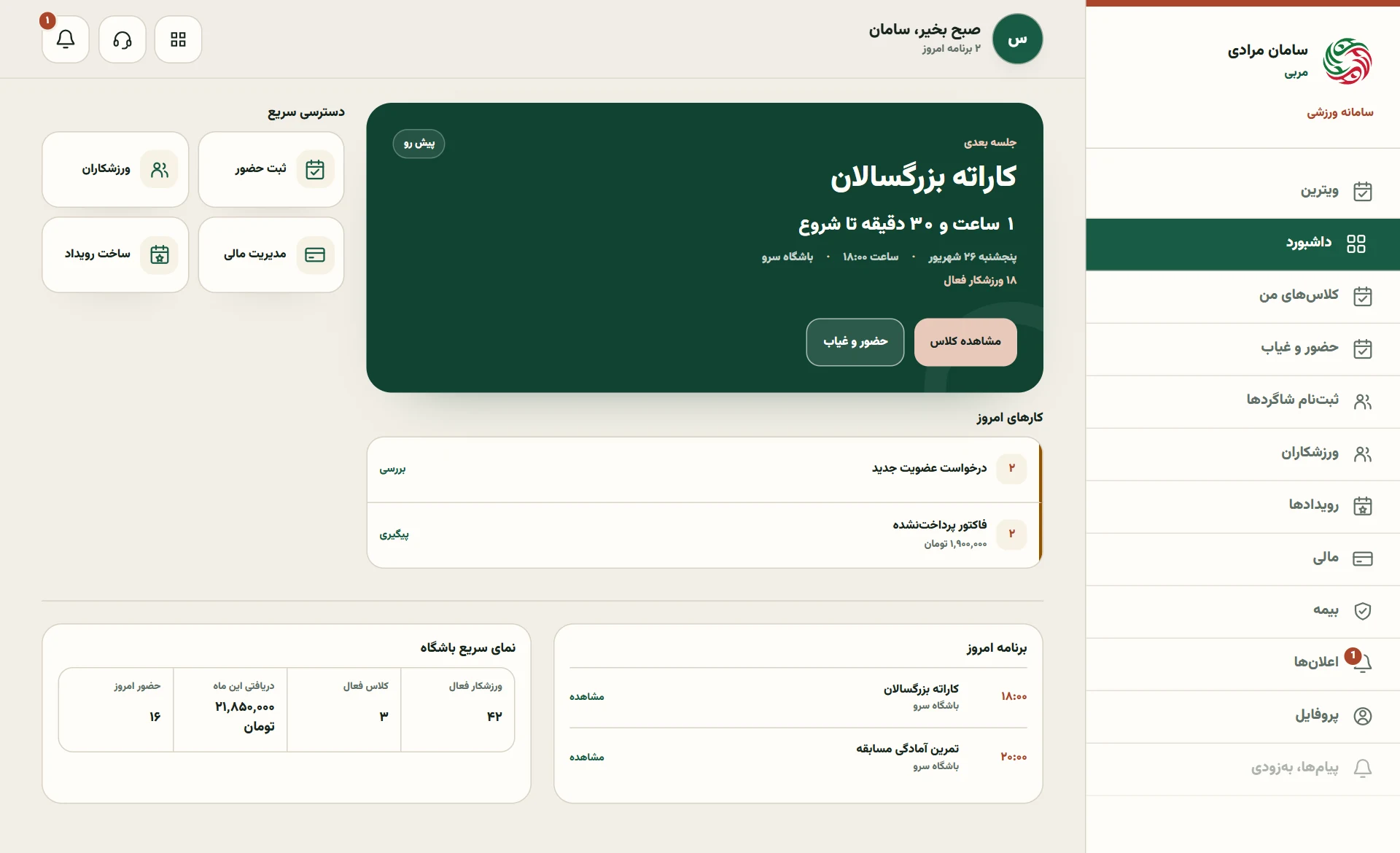Click the star calendar icon beside رویدادها
The height and width of the screenshot is (853, 1400).
[x=1362, y=506]
